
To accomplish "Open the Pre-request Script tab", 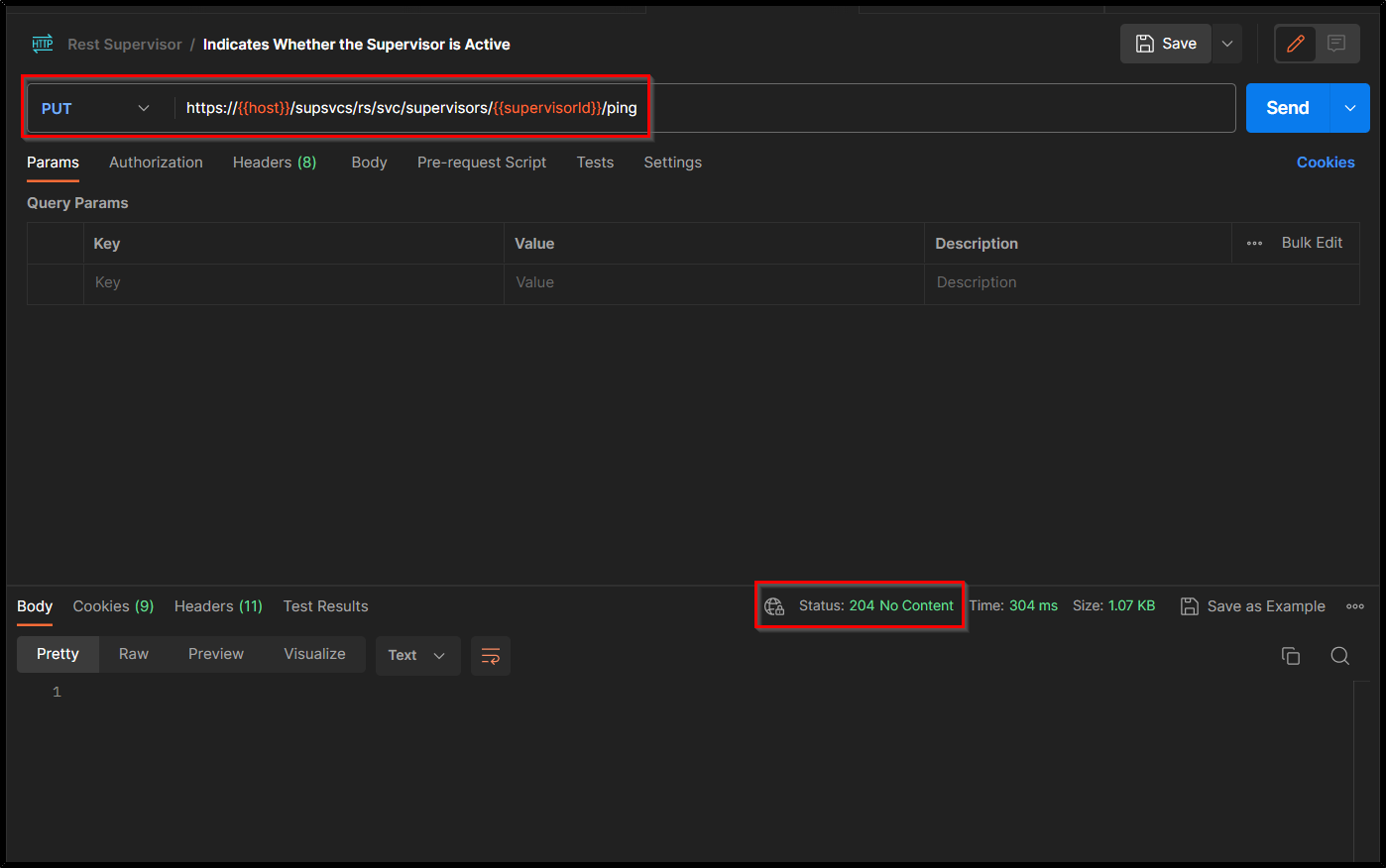I will 482,163.
